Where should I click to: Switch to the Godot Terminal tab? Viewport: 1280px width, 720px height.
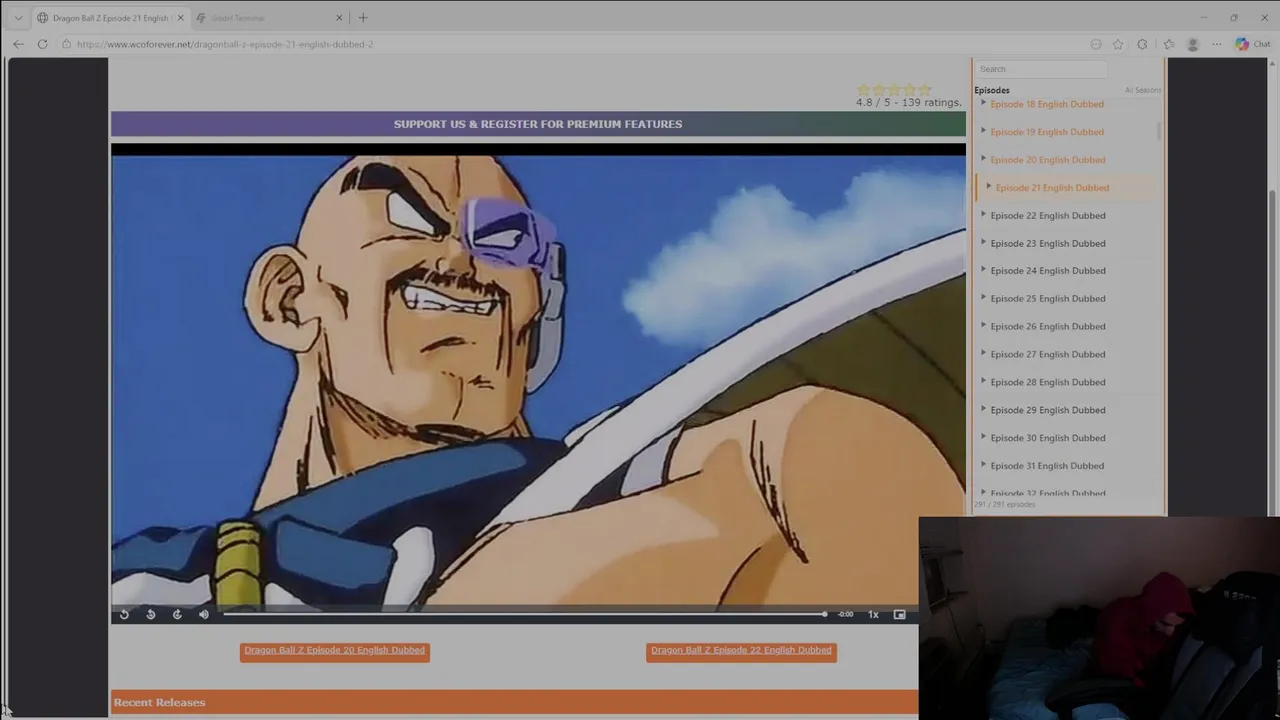[x=270, y=17]
